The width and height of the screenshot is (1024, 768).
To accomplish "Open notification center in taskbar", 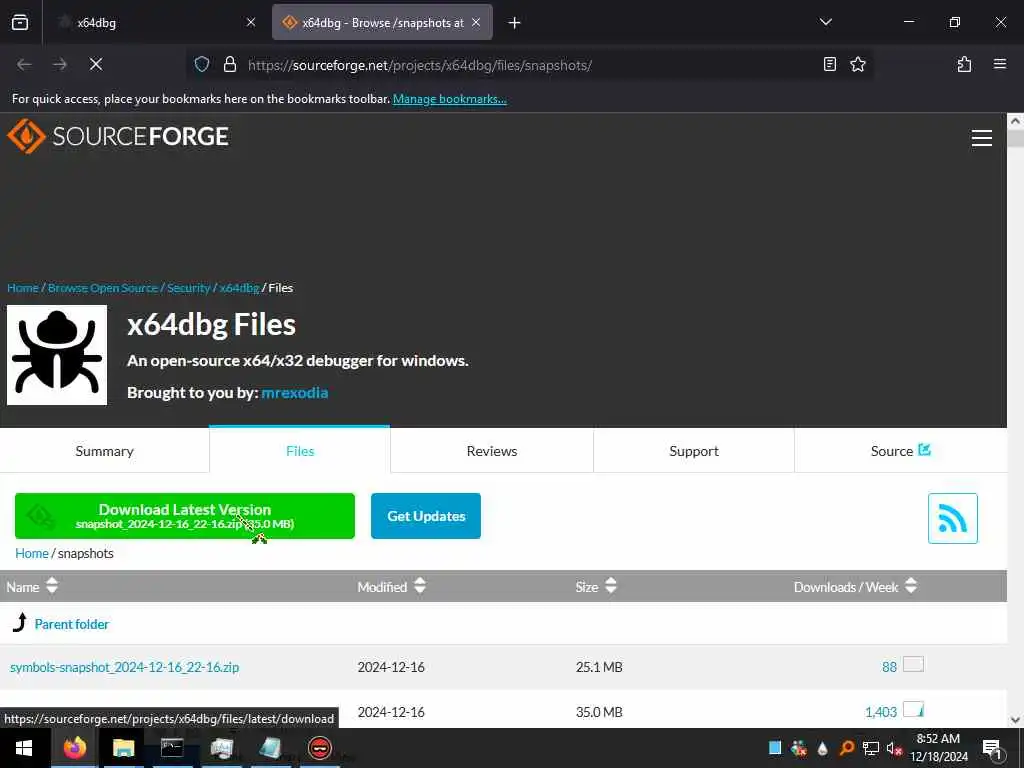I will 991,748.
